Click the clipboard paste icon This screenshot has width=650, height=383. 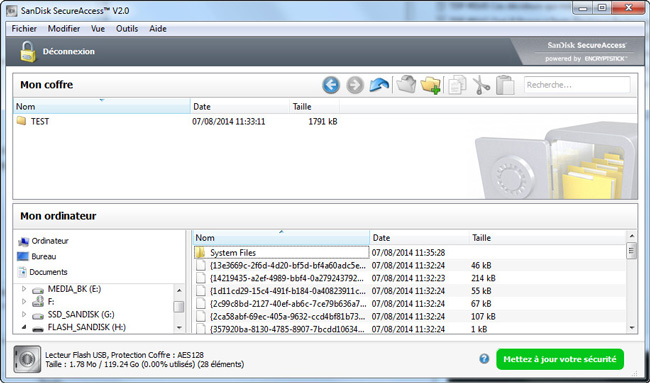tap(505, 85)
